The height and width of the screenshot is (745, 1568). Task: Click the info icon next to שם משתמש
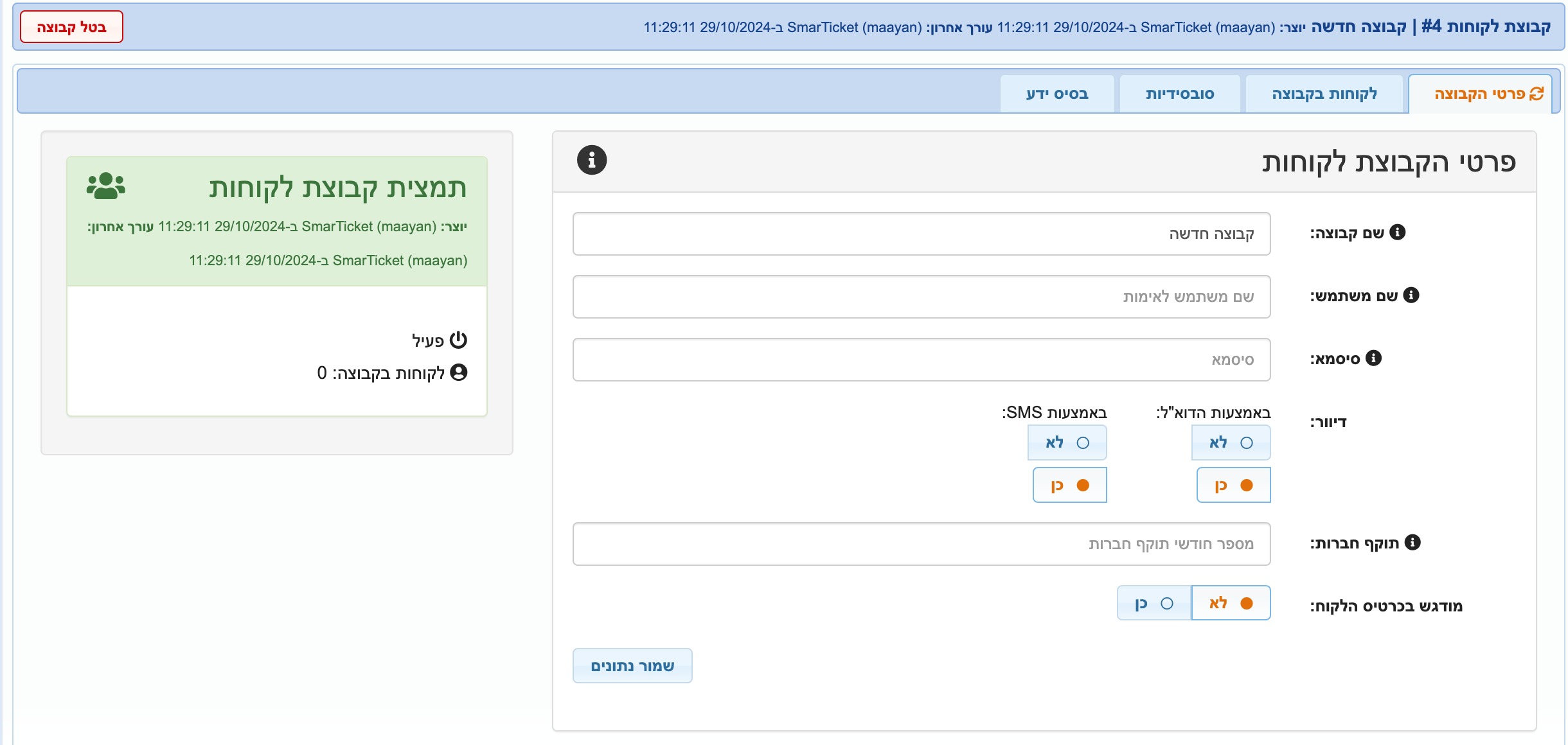[x=1411, y=295]
